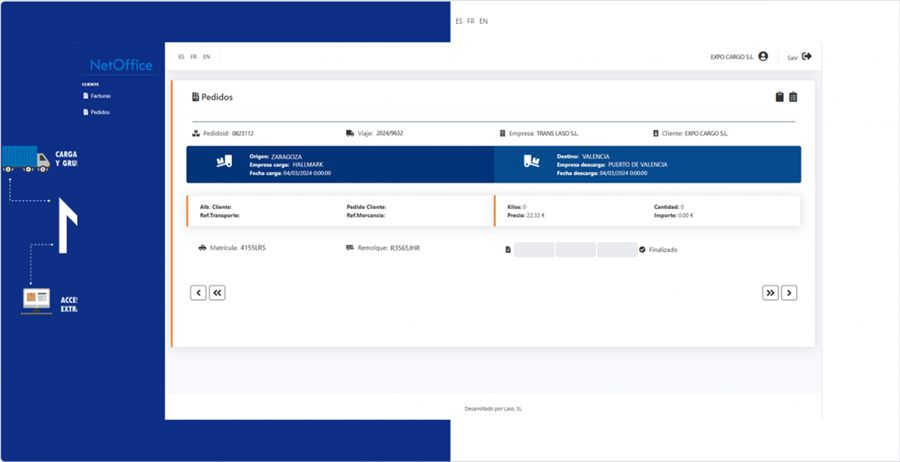Open Pedidos in the NetOffice sidebar
Viewport: 900px width, 462px height.
tap(100, 112)
